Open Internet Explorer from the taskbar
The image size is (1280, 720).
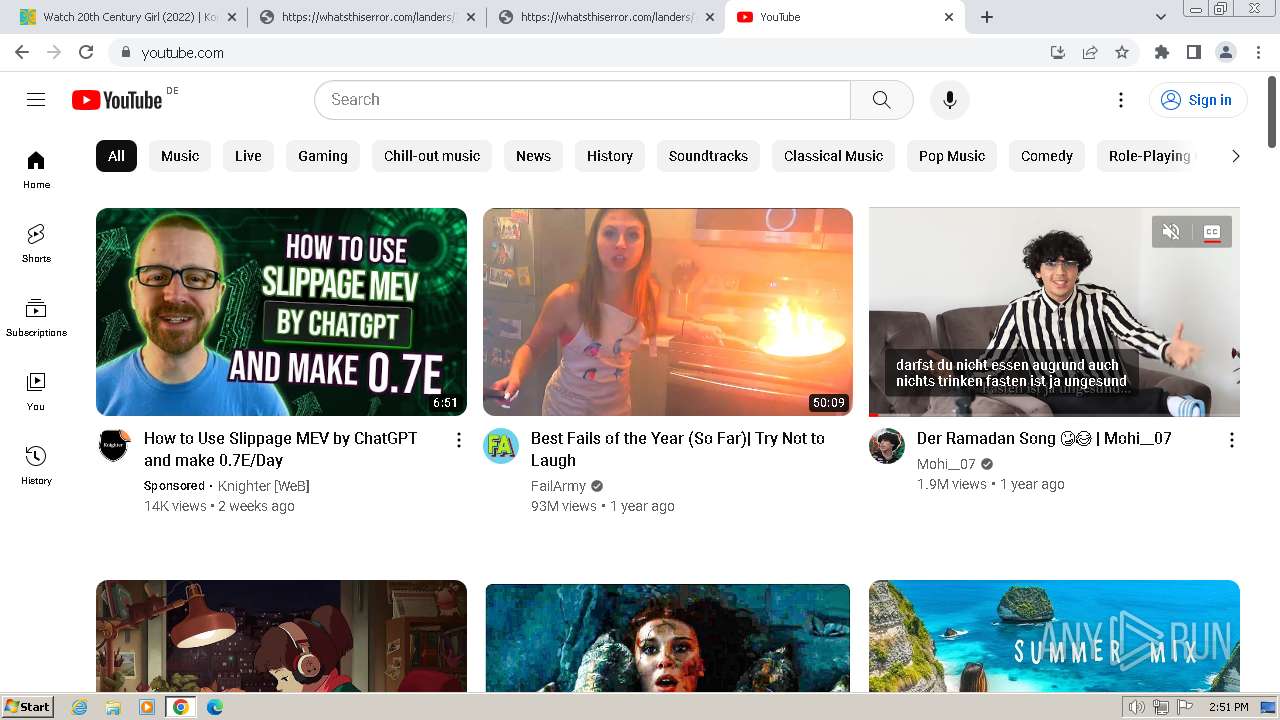[80, 707]
